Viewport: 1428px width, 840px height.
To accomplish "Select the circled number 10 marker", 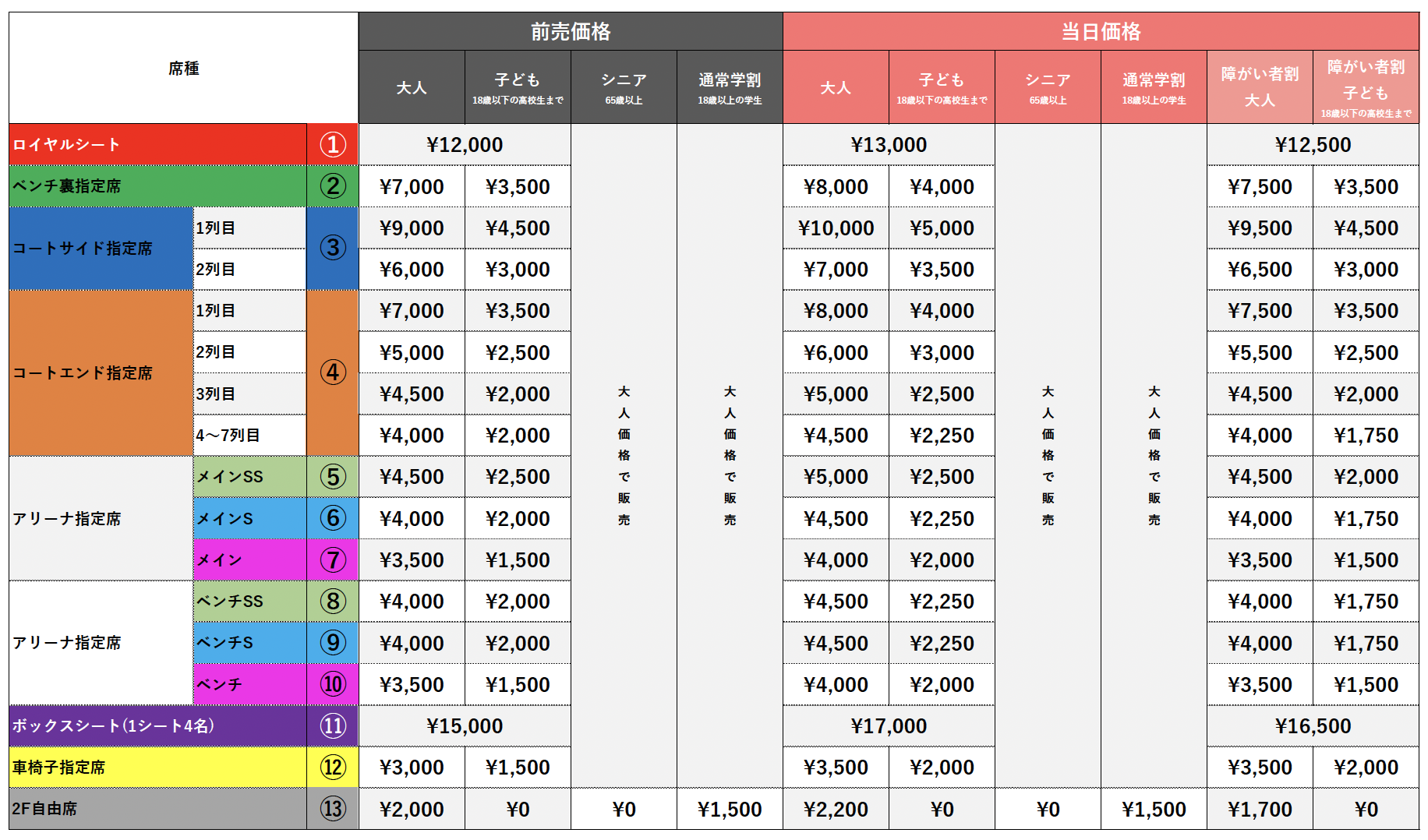I will pyautogui.click(x=333, y=684).
